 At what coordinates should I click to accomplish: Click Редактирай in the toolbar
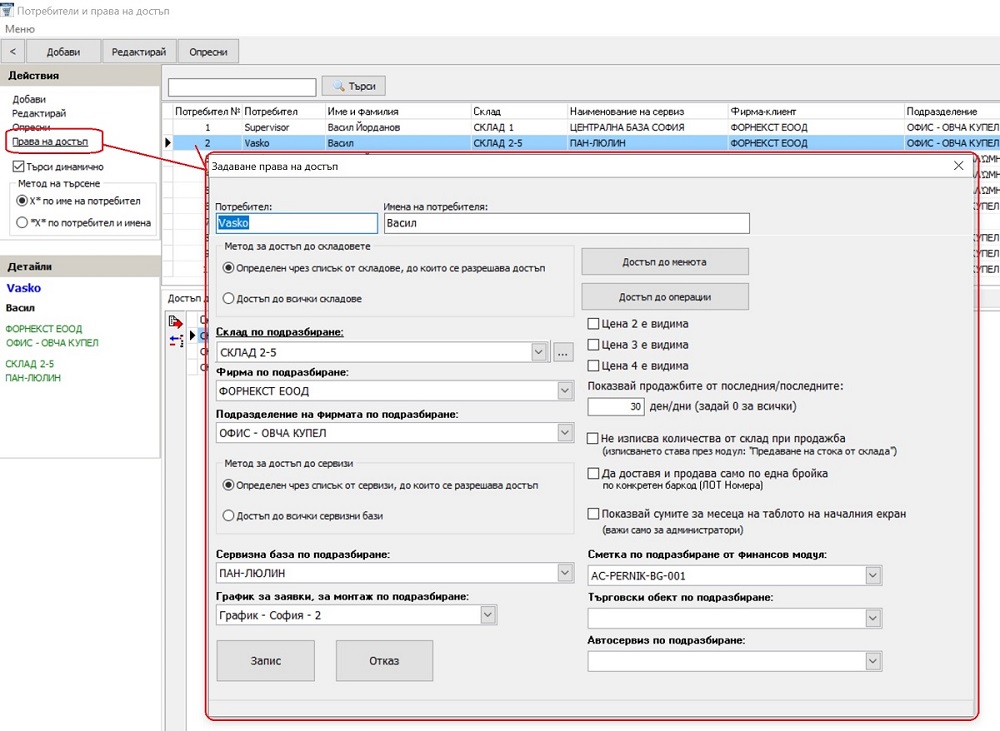(x=138, y=52)
